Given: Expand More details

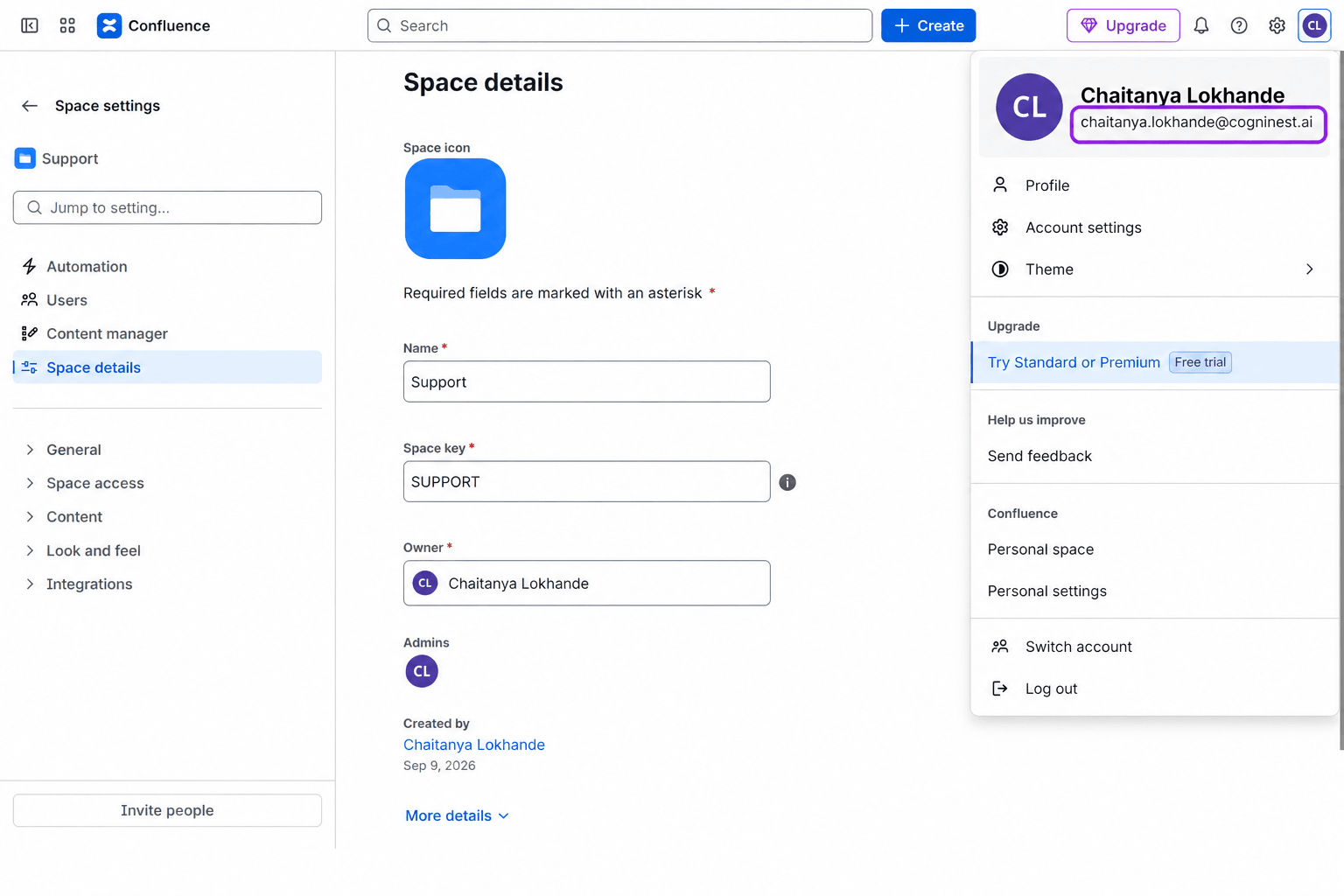Looking at the screenshot, I should 457,815.
